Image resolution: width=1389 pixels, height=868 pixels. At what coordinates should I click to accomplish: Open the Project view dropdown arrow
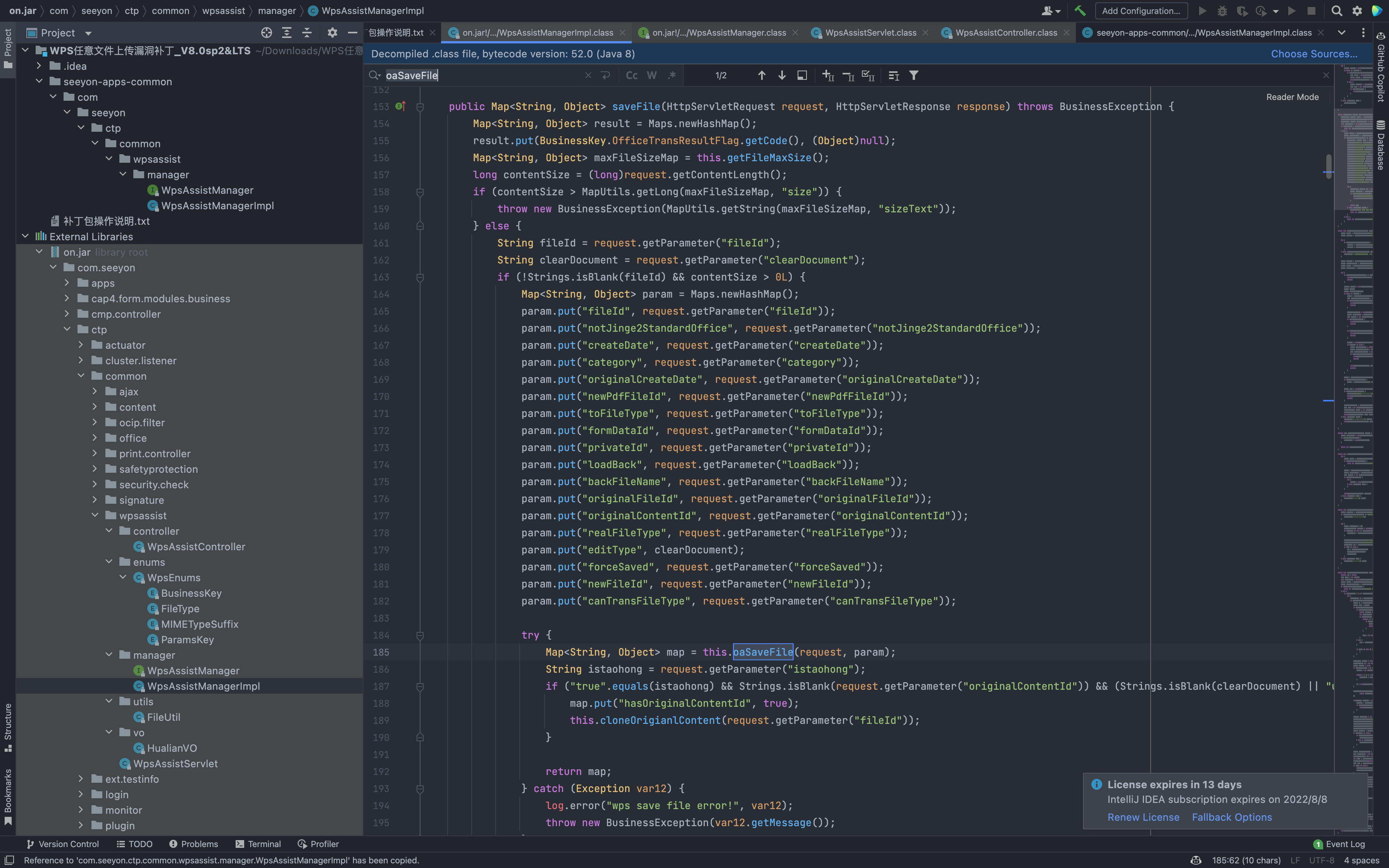[x=88, y=33]
